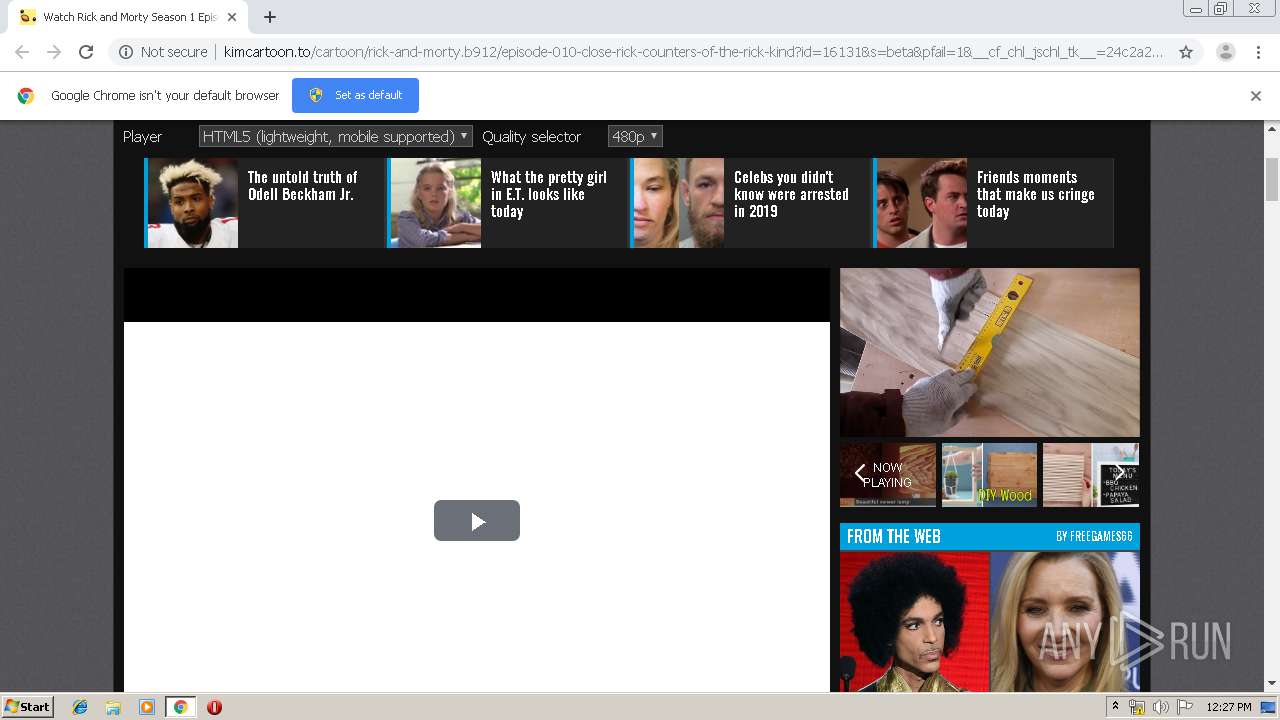
Task: Select the DIY Wood video thumbnail
Action: (989, 475)
